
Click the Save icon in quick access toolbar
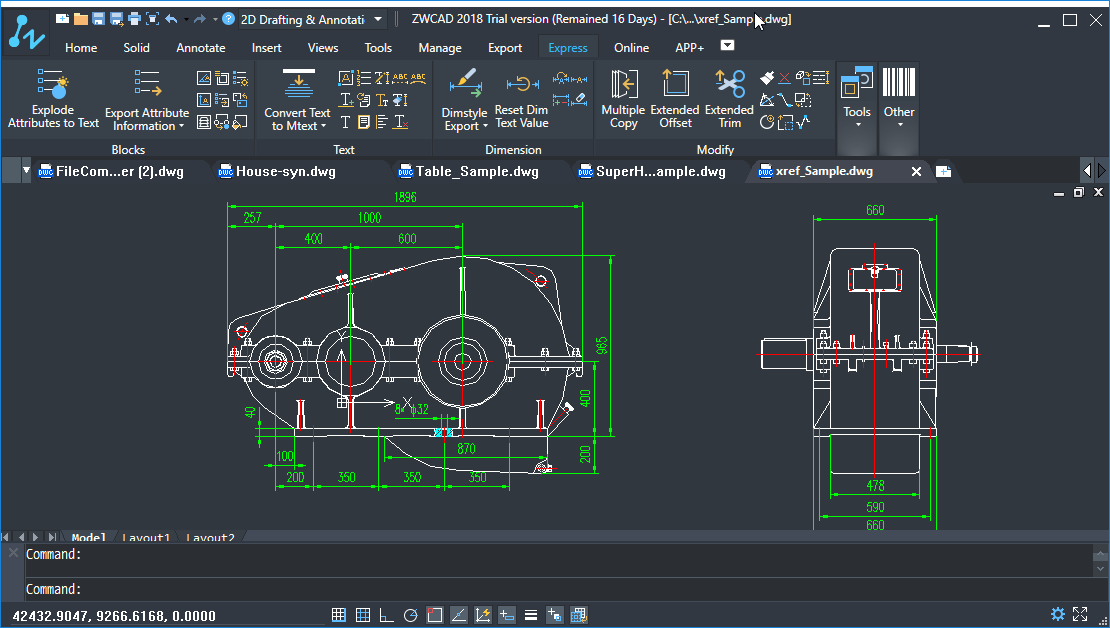click(x=98, y=19)
